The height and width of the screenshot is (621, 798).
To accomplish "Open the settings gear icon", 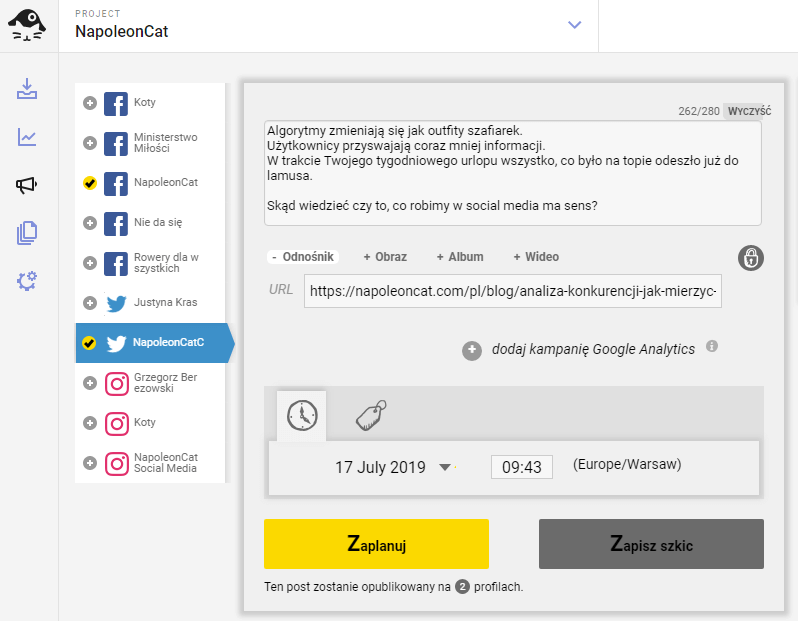I will (27, 280).
